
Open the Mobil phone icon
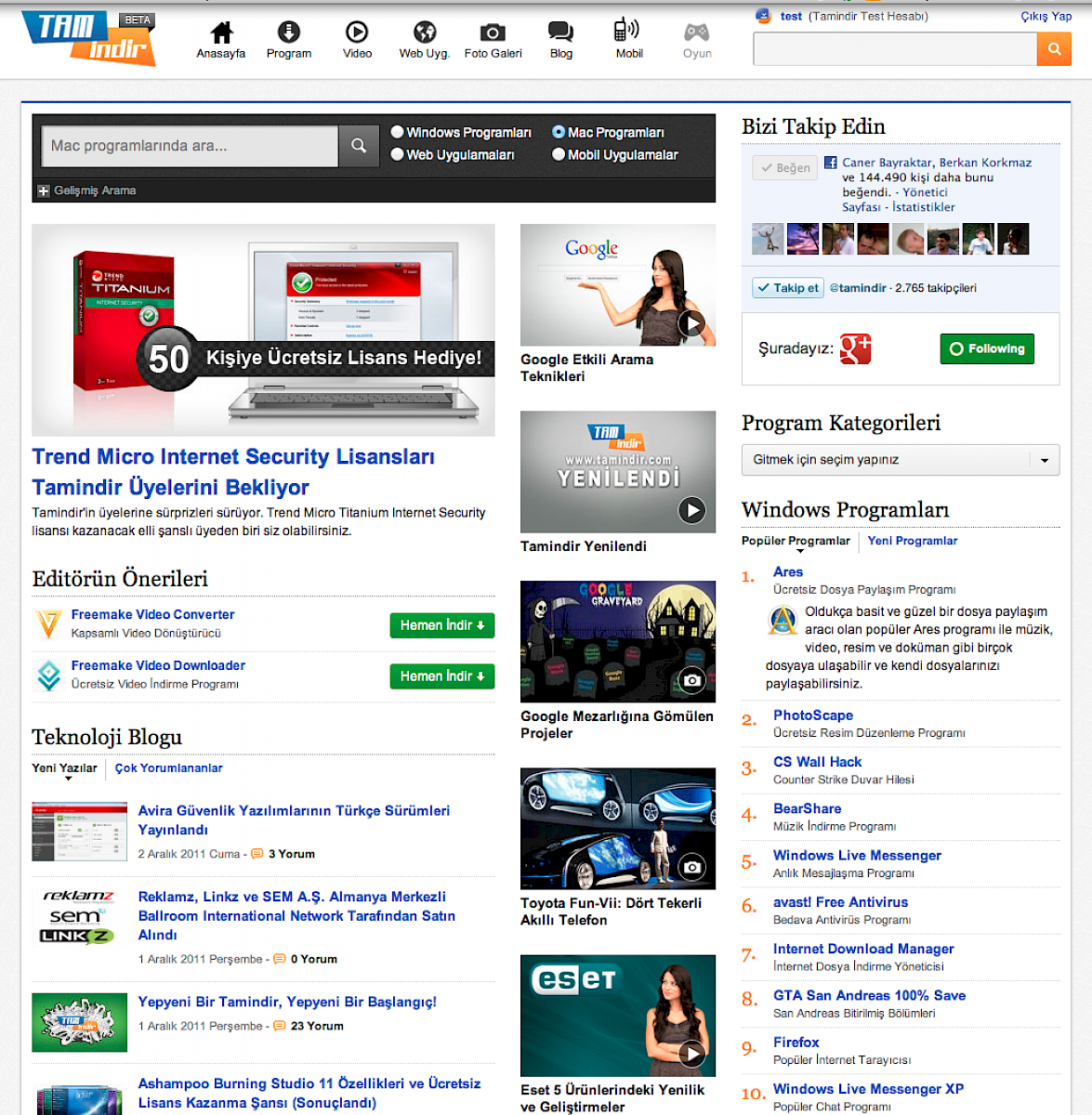pyautogui.click(x=627, y=32)
